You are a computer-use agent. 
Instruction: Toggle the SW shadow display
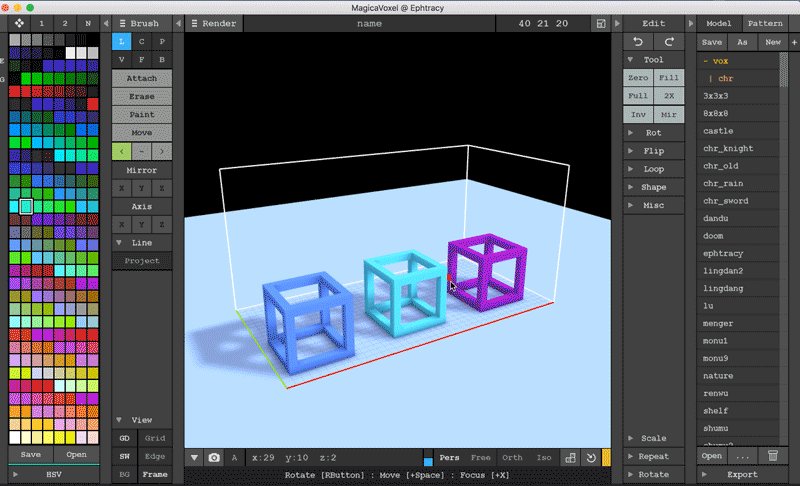[124, 456]
